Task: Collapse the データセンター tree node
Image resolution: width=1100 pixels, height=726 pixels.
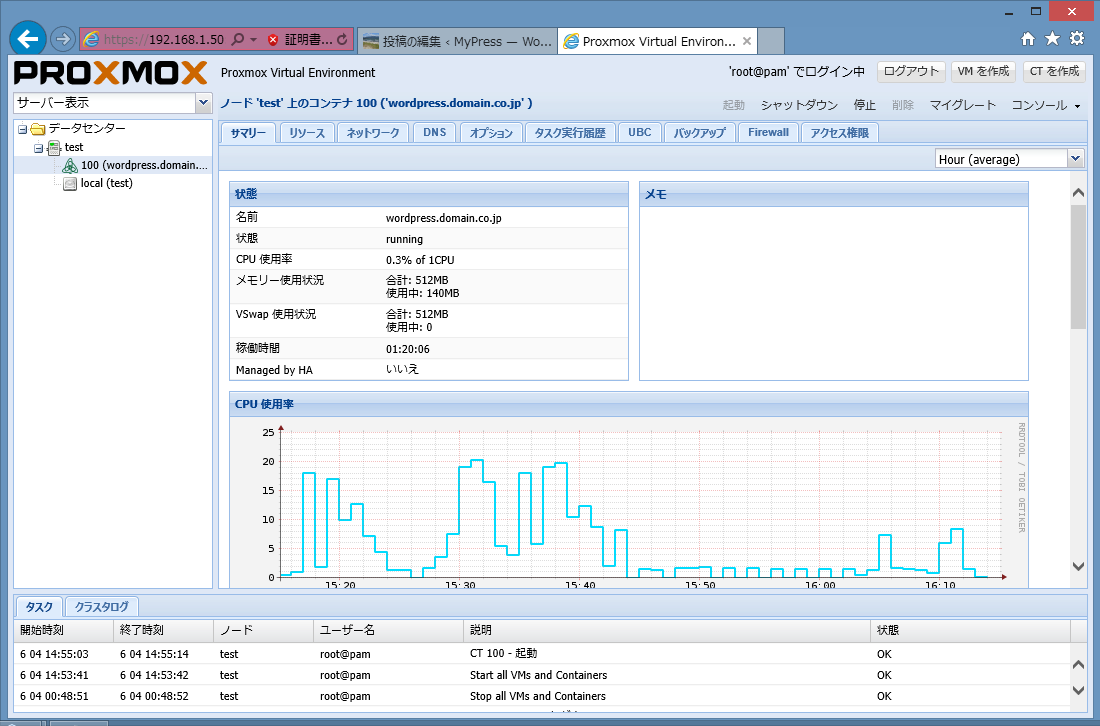Action: click(22, 129)
